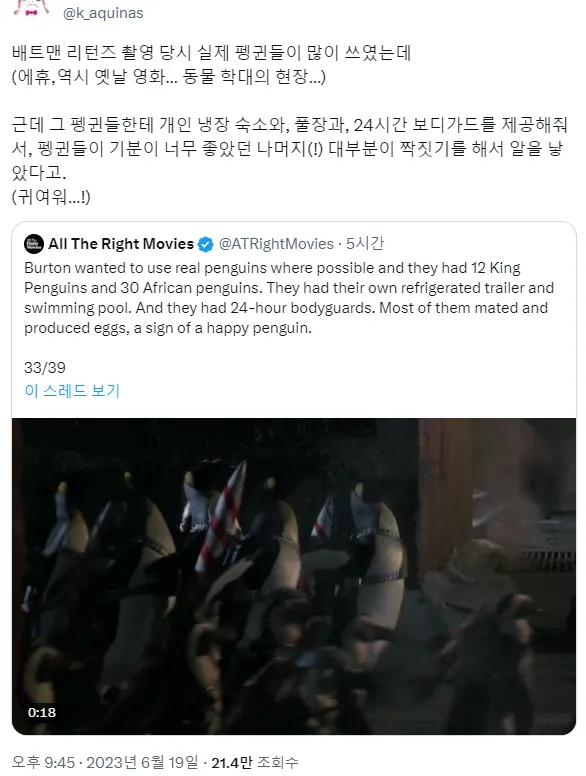Open the 21.4만 조회수 view count
The height and width of the screenshot is (776, 586).
click(x=255, y=763)
